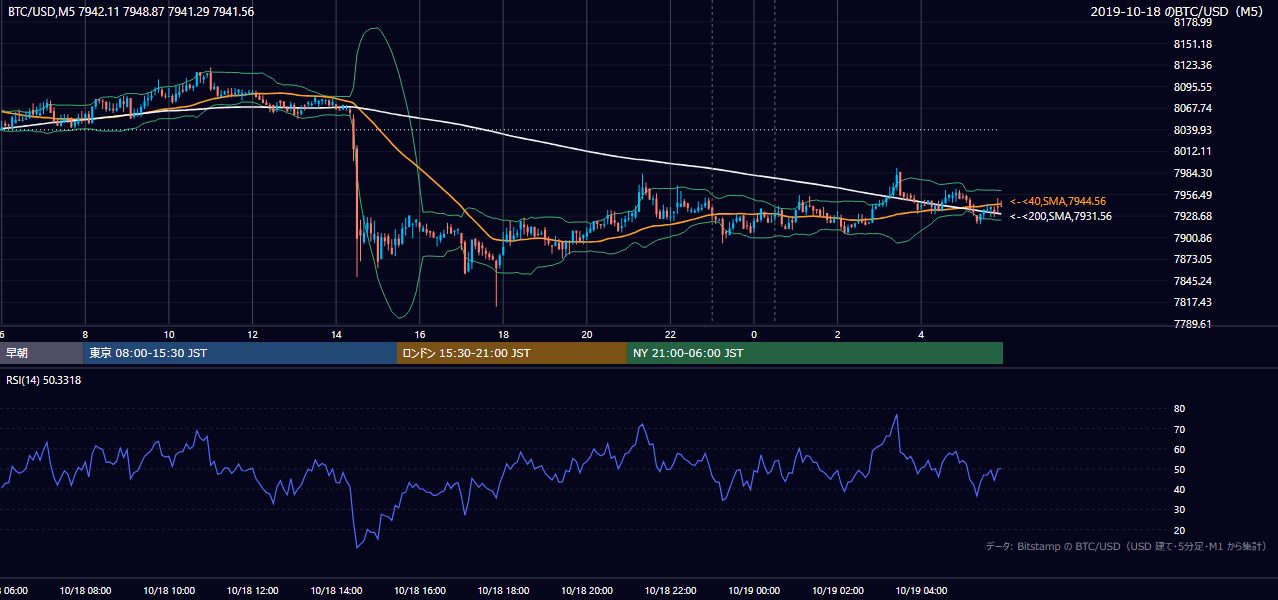The width and height of the screenshot is (1278, 600).
Task: Click price axis value 7873.05
Action: point(1193,259)
